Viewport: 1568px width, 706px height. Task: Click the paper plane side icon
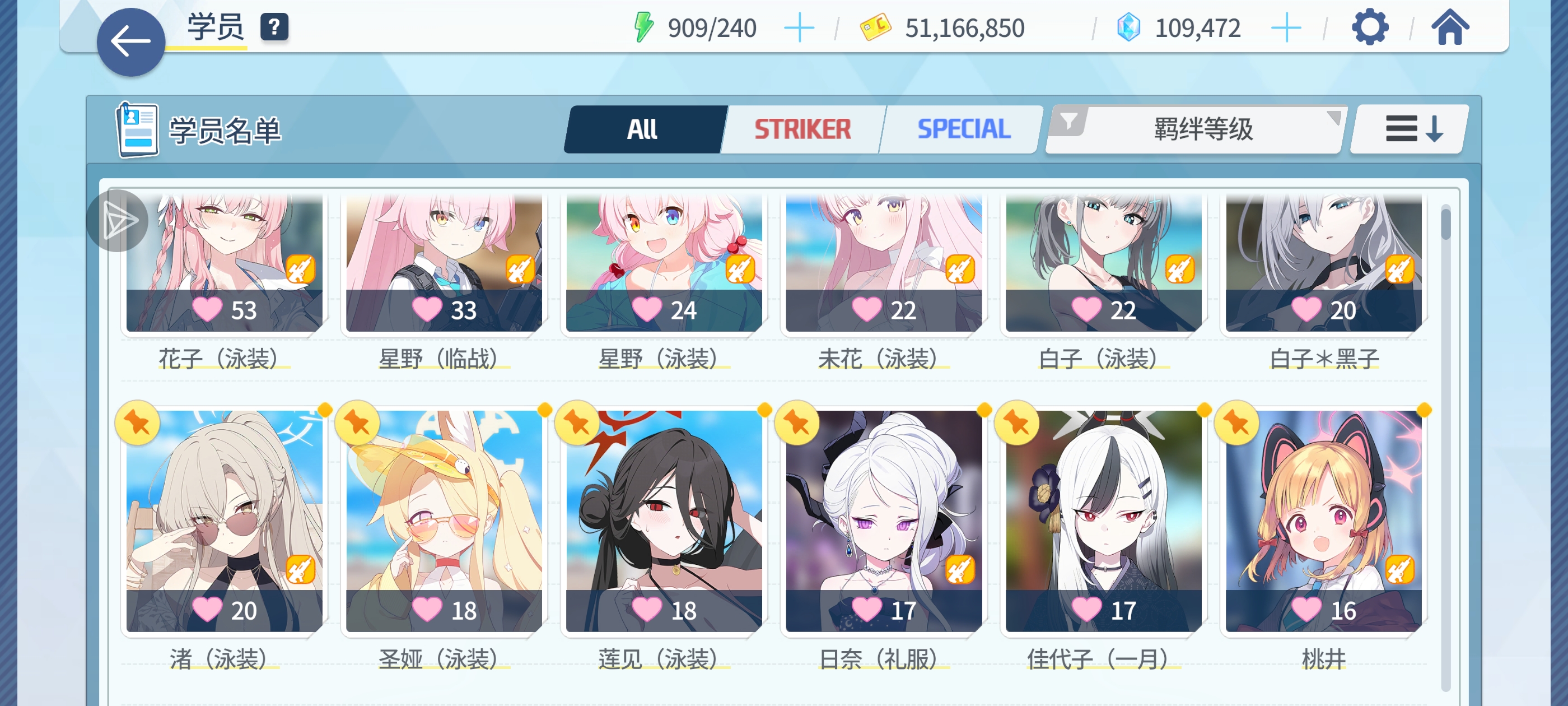click(x=118, y=221)
